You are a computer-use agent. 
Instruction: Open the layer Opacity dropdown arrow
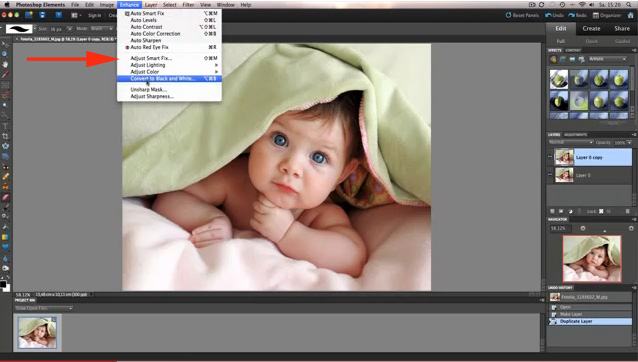[629, 143]
